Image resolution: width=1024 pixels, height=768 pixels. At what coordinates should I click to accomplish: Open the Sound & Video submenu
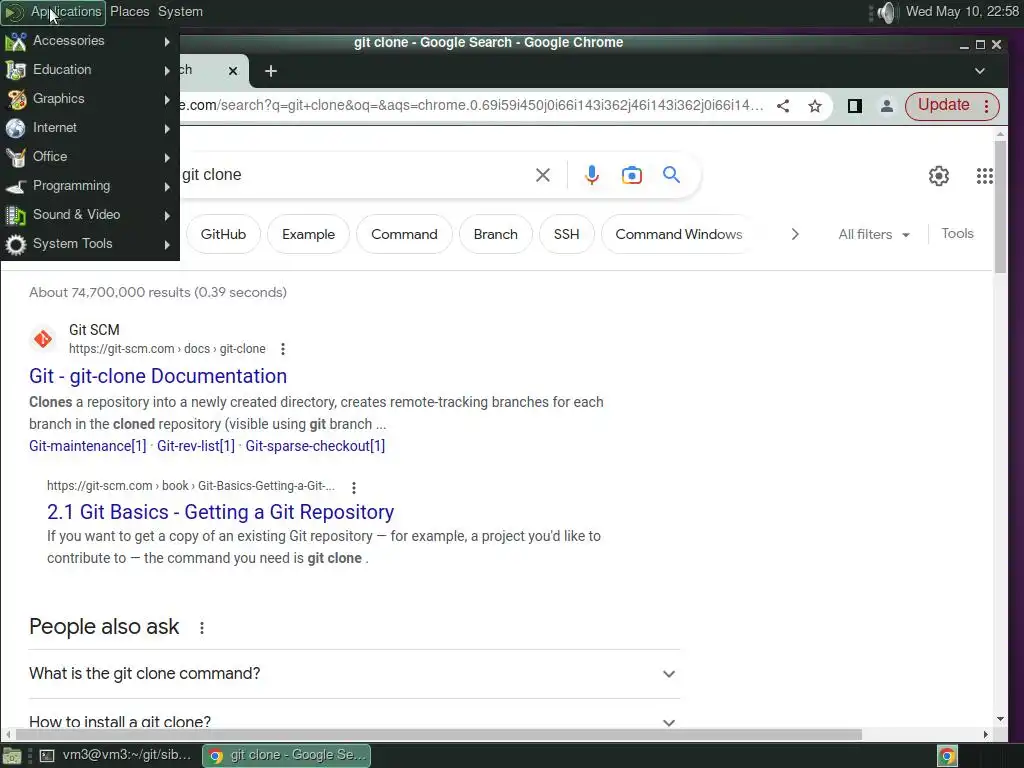click(89, 214)
